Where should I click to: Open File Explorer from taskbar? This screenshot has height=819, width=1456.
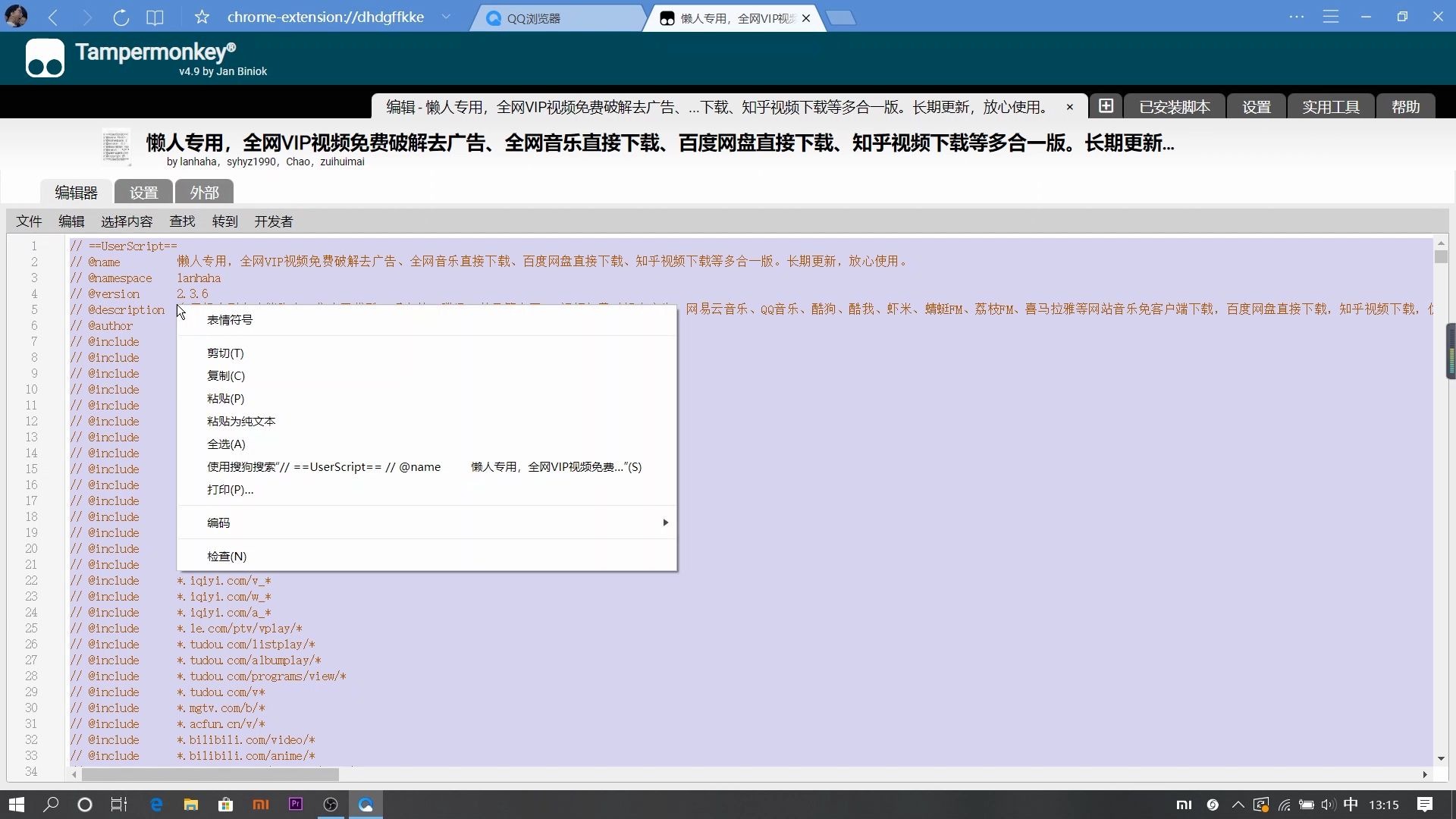pos(191,805)
